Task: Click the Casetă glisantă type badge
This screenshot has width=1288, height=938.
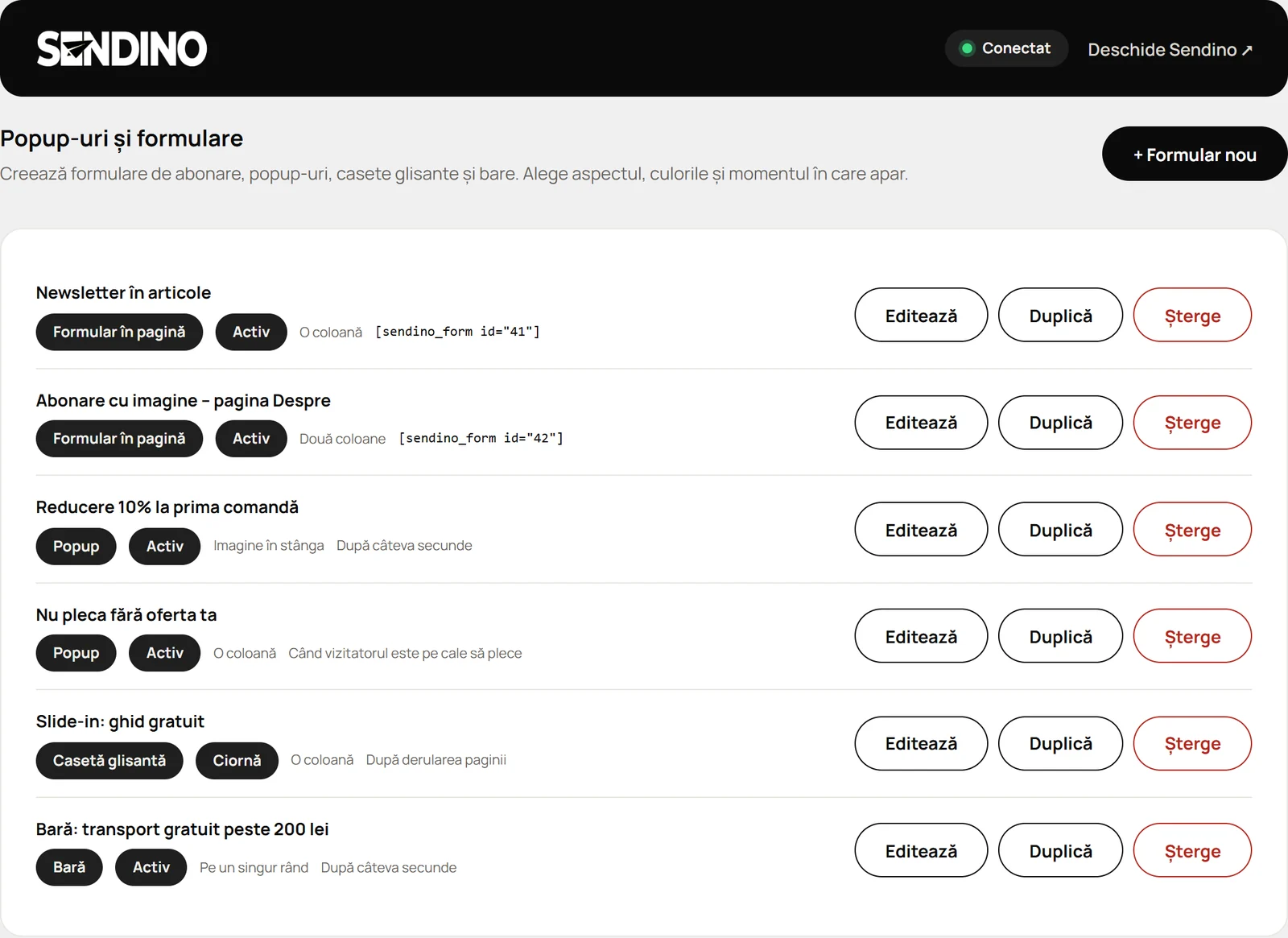Action: [109, 761]
